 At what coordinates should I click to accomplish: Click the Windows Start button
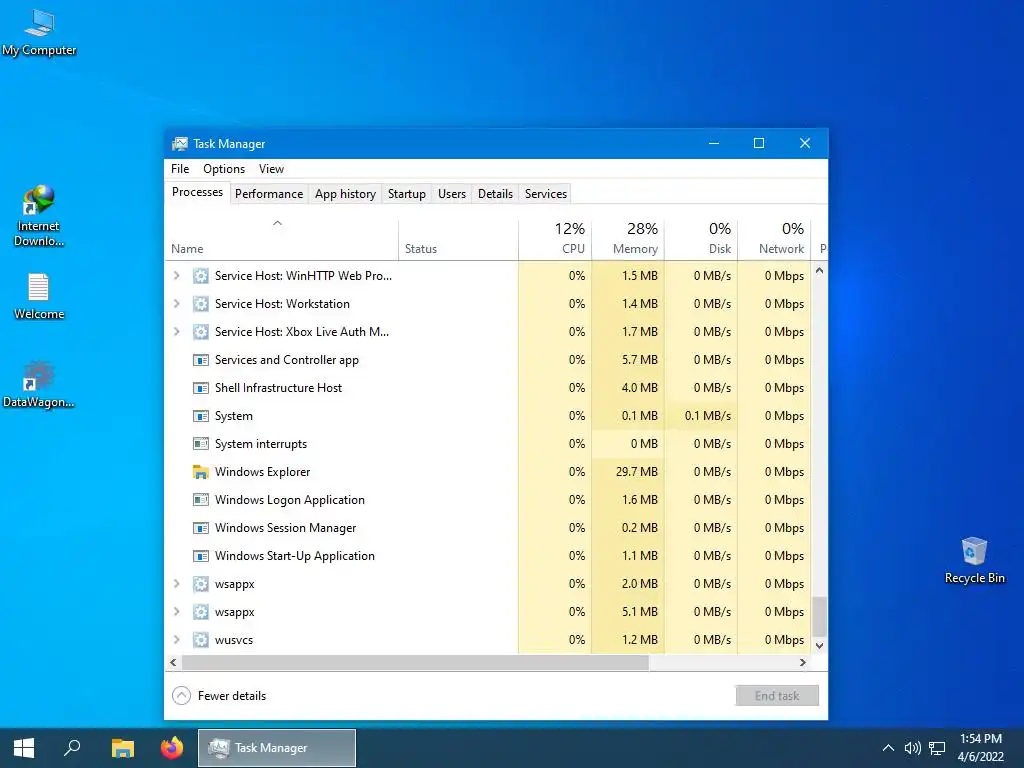click(24, 748)
